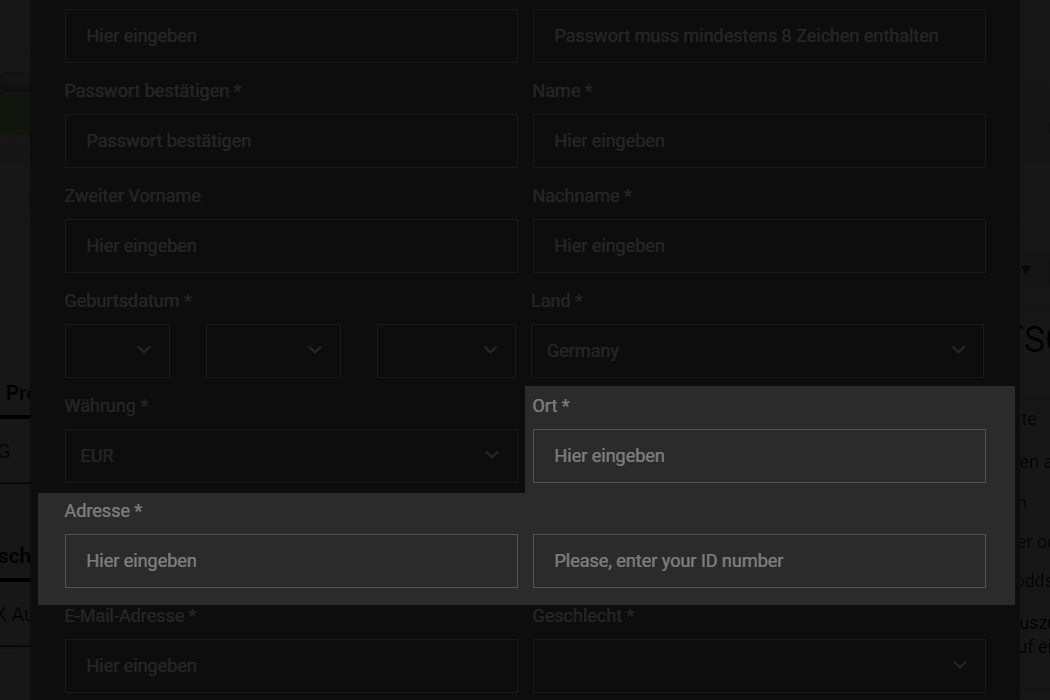Click the first input field at the top left
Image resolution: width=1050 pixels, height=700 pixels.
(291, 36)
